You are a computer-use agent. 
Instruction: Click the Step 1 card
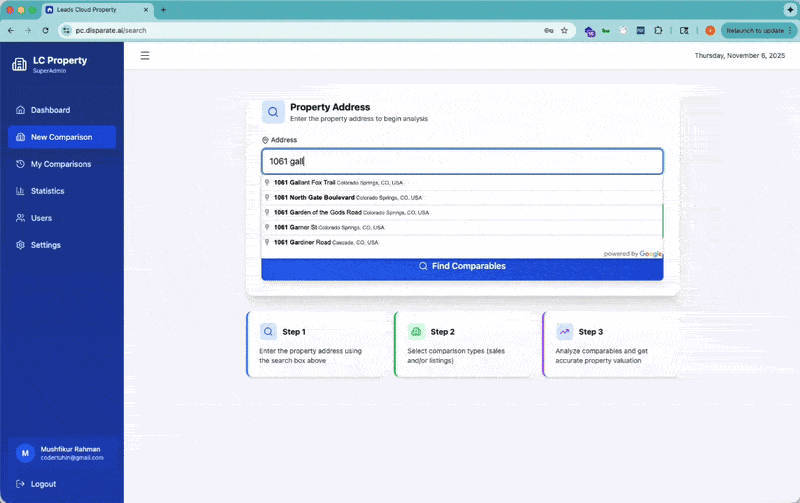pos(314,344)
